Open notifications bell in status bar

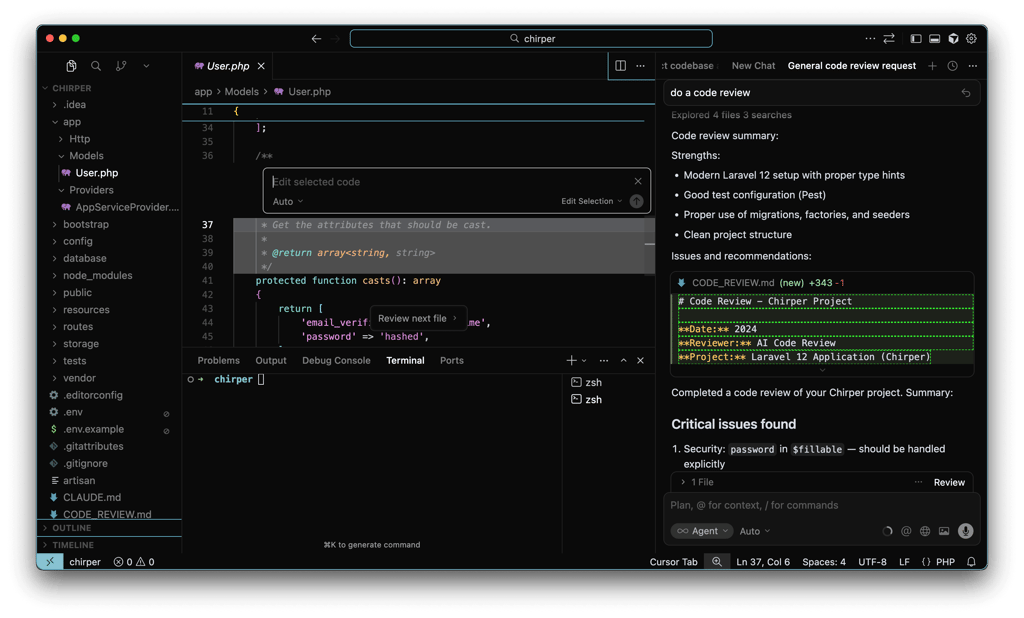971,562
